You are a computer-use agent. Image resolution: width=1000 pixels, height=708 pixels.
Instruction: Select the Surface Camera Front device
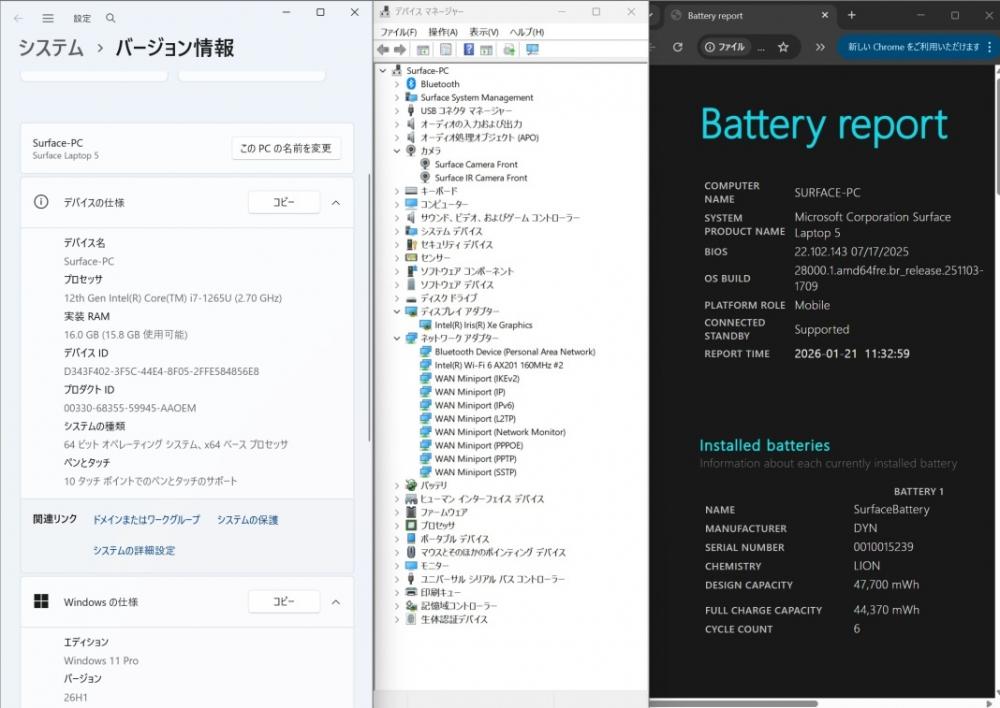click(476, 164)
